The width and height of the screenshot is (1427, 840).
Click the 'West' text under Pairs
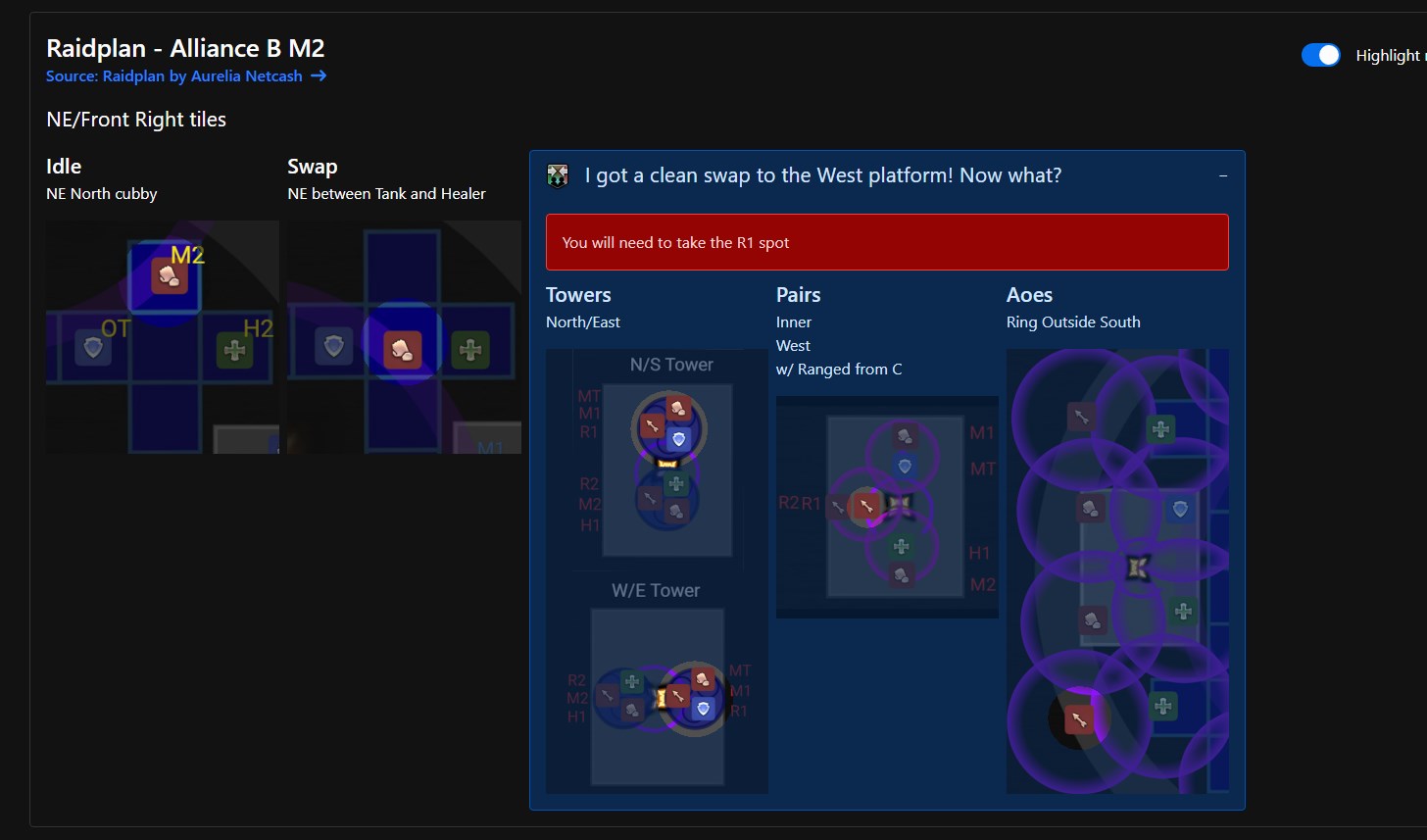(x=793, y=346)
